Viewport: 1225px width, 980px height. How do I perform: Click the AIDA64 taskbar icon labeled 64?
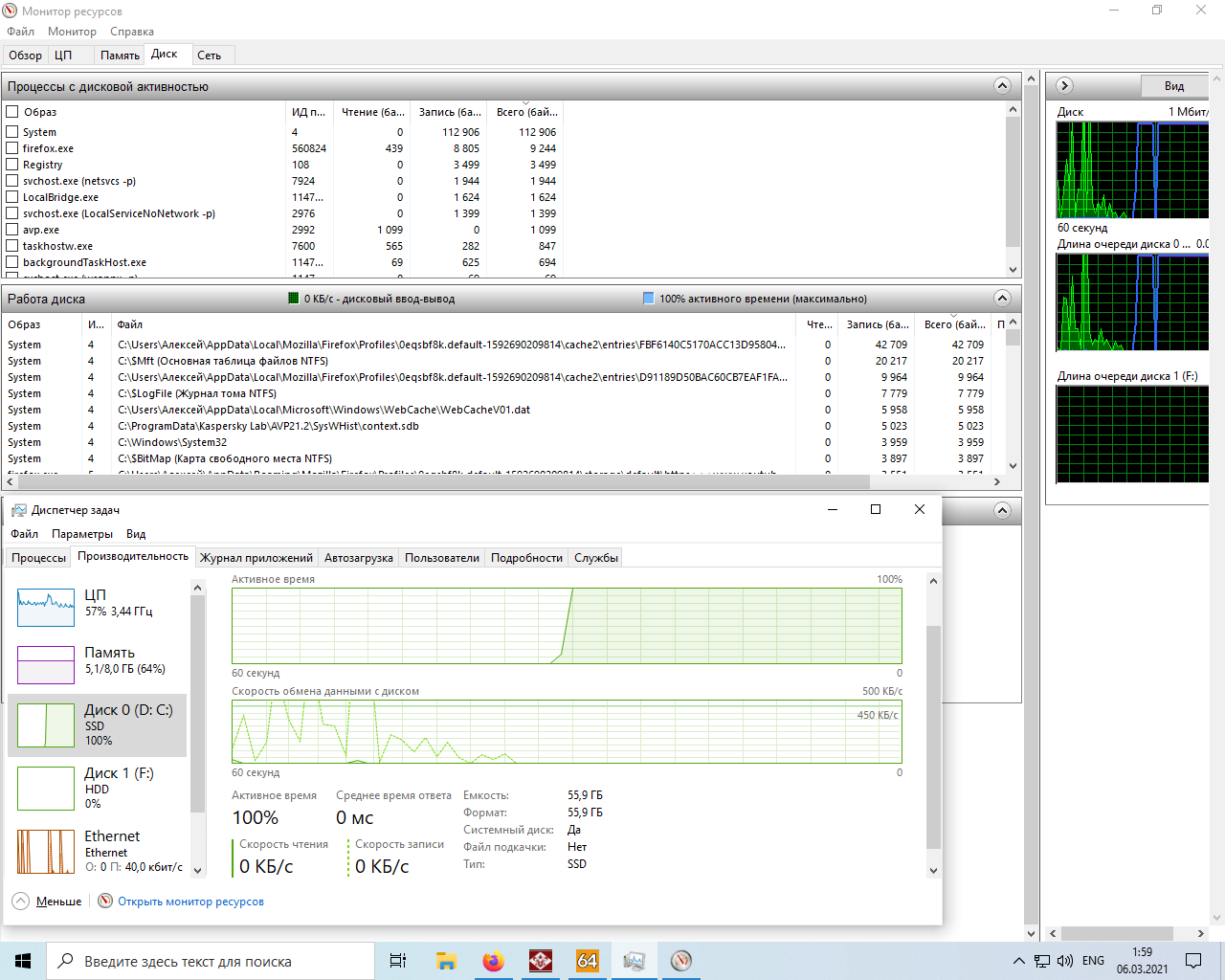tap(587, 961)
